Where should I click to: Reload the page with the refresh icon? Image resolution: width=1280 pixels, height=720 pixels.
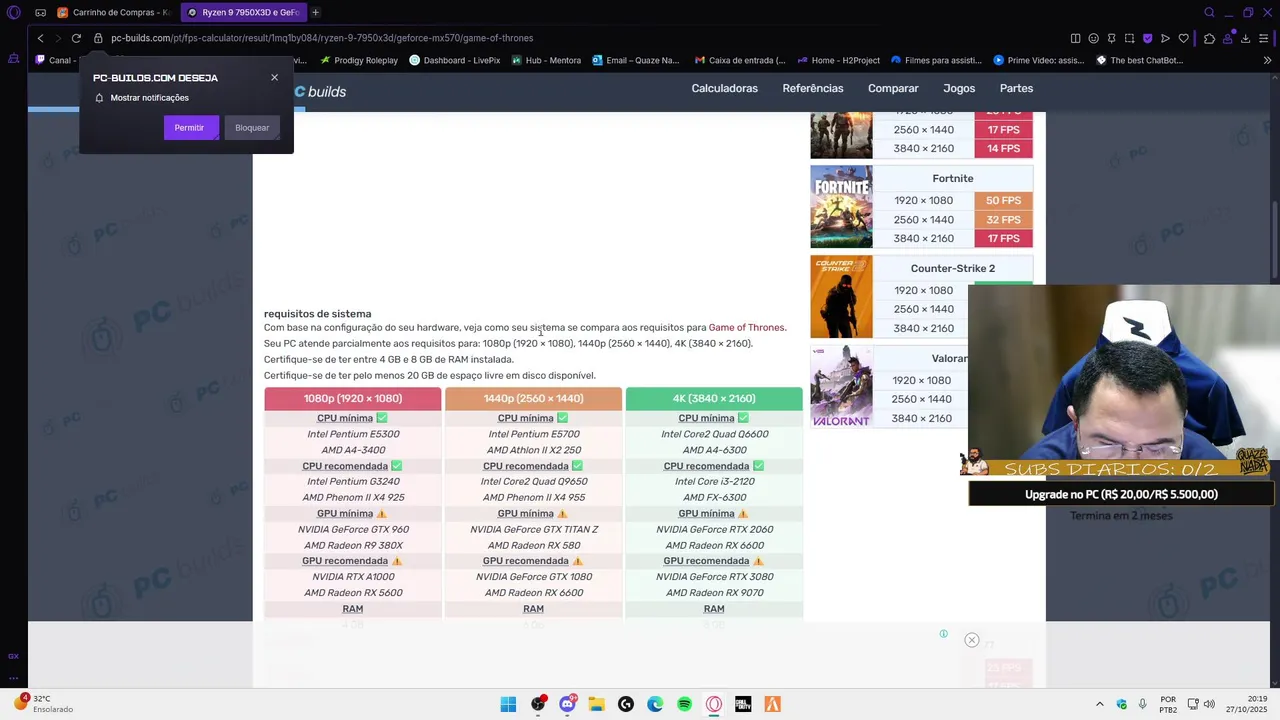coord(76,38)
